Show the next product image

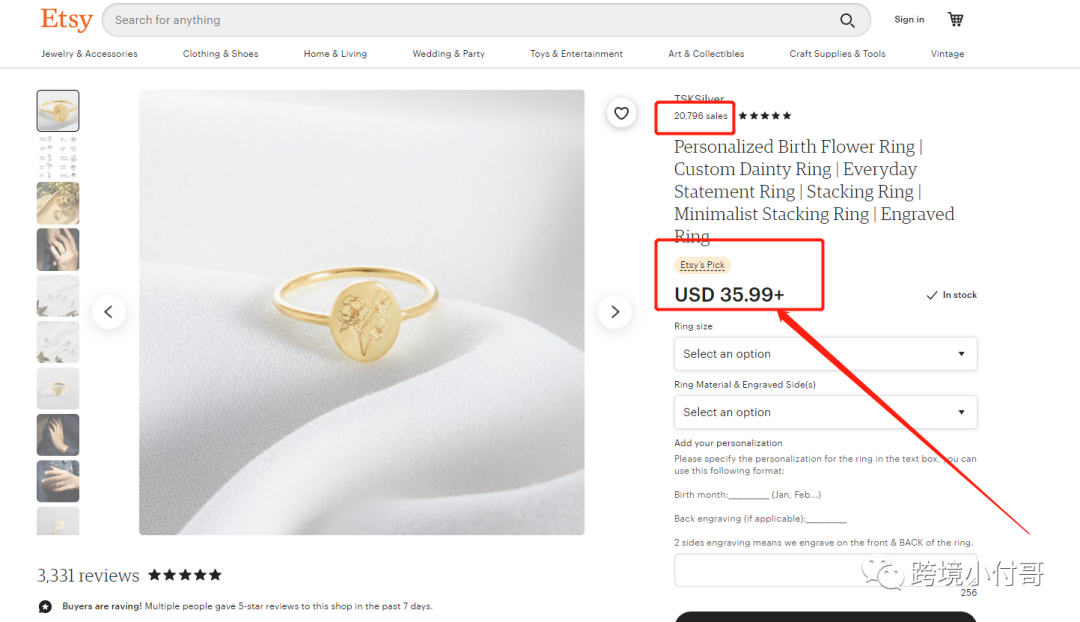[614, 311]
